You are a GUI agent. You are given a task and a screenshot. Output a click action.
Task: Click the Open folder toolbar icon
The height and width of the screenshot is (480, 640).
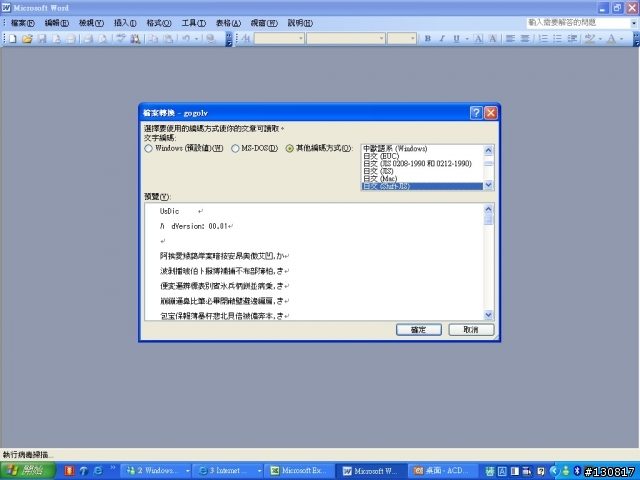27,39
